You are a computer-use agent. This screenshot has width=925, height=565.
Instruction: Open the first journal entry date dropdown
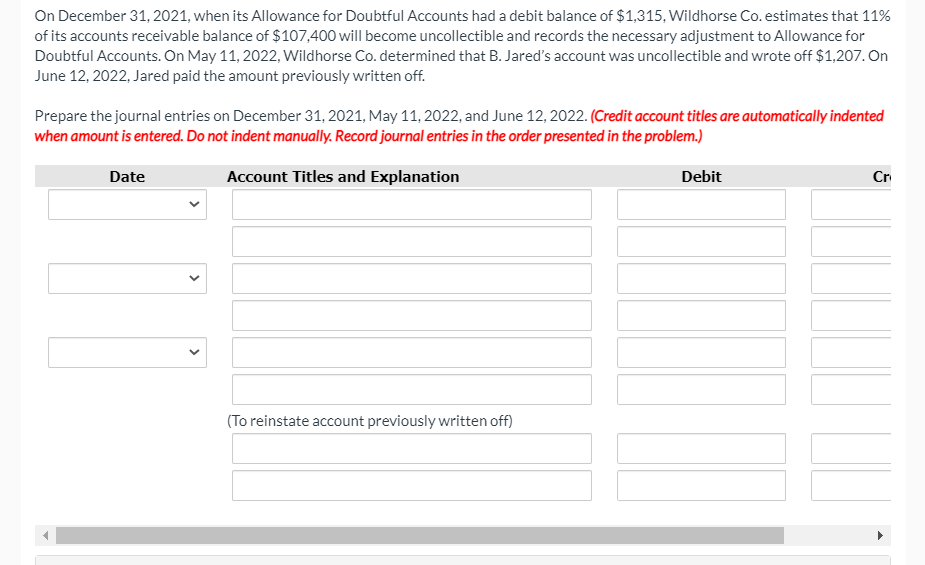pos(127,204)
